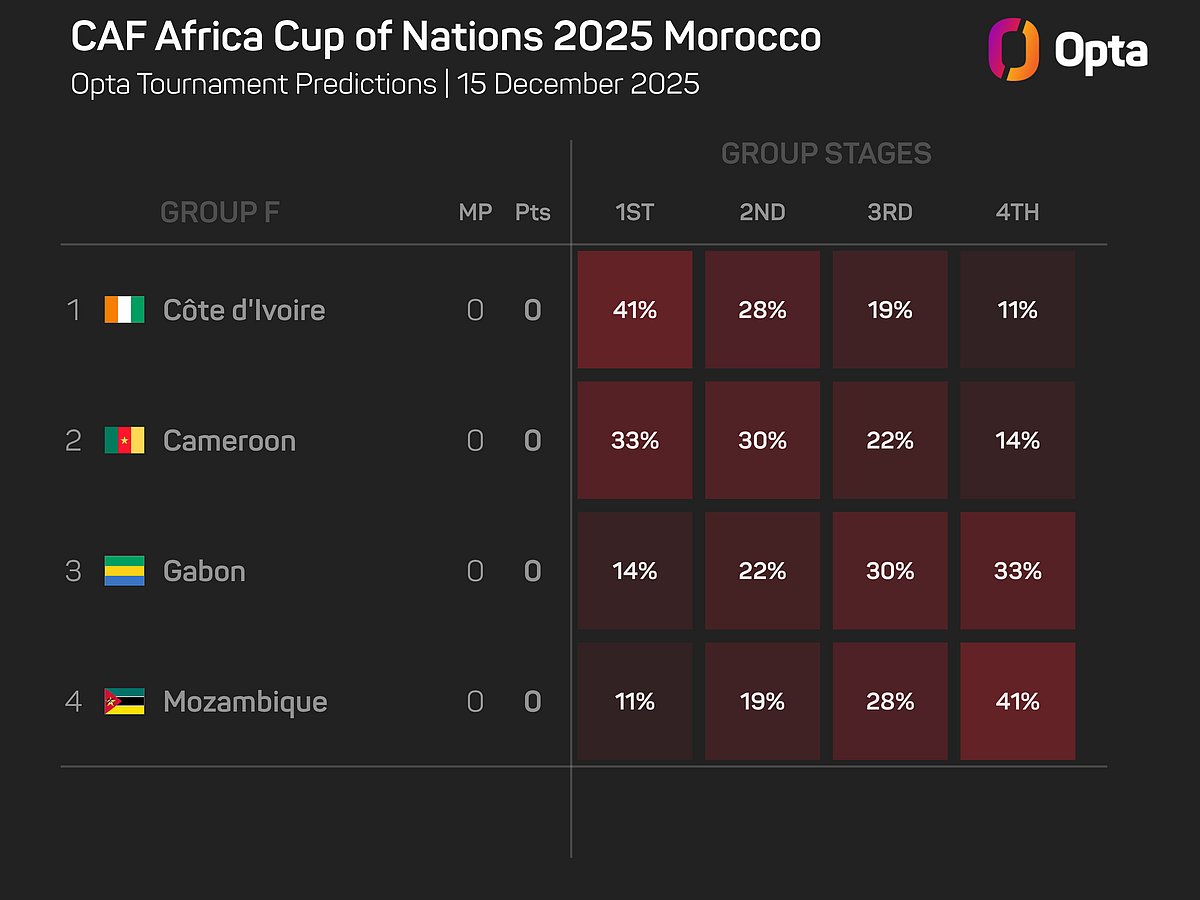Click Mozambique 41% fourth-place cell
The image size is (1200, 900).
point(1017,701)
